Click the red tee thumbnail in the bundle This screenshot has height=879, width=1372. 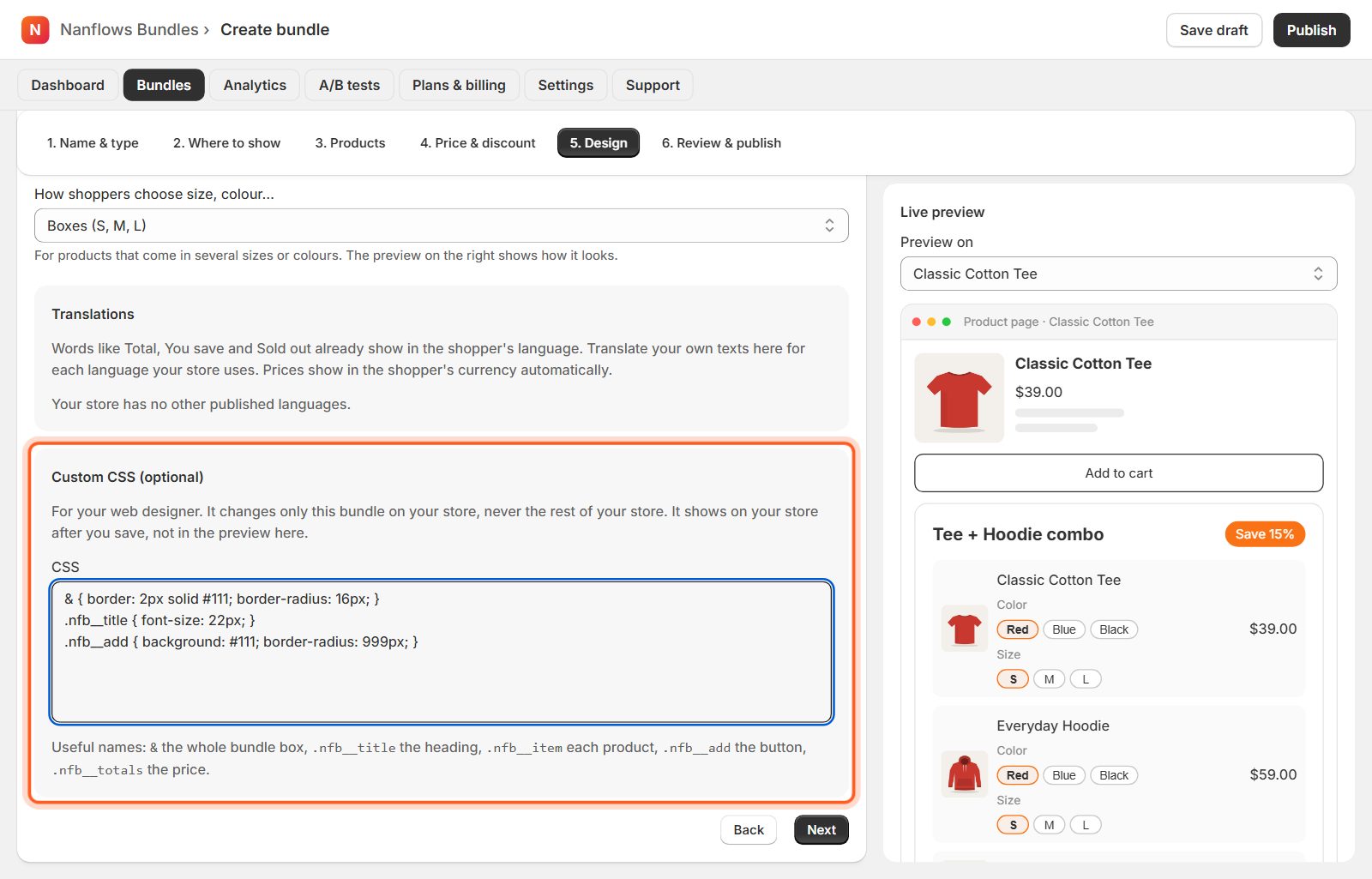pos(965,629)
